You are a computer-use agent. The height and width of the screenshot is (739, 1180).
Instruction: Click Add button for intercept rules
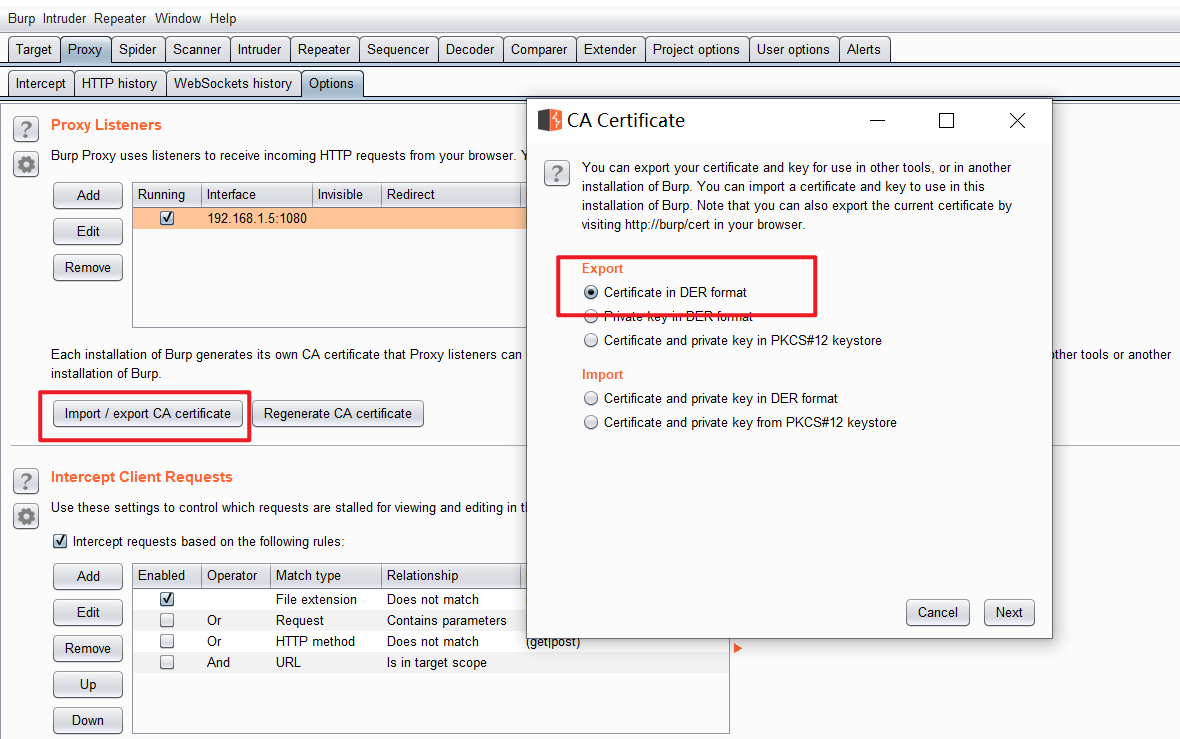88,576
